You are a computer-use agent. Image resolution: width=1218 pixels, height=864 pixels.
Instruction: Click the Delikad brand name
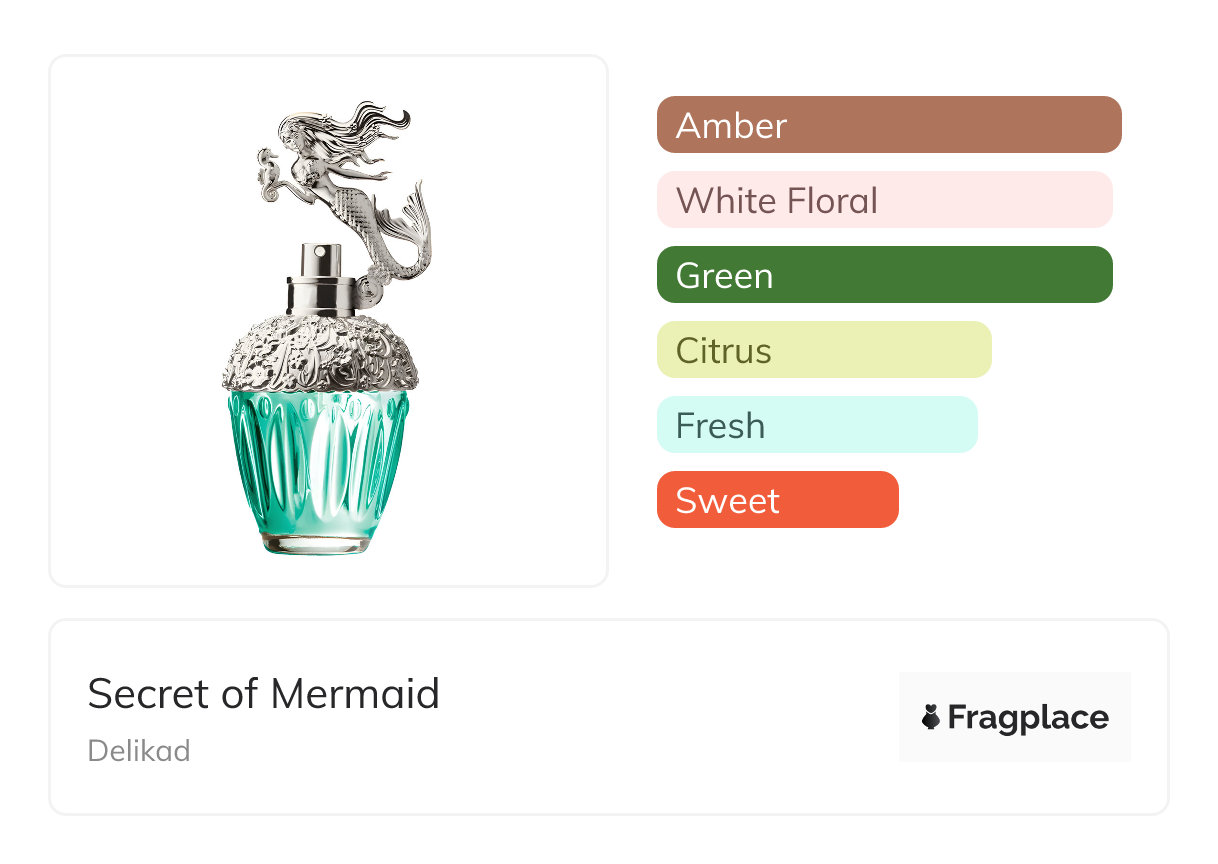click(x=139, y=751)
